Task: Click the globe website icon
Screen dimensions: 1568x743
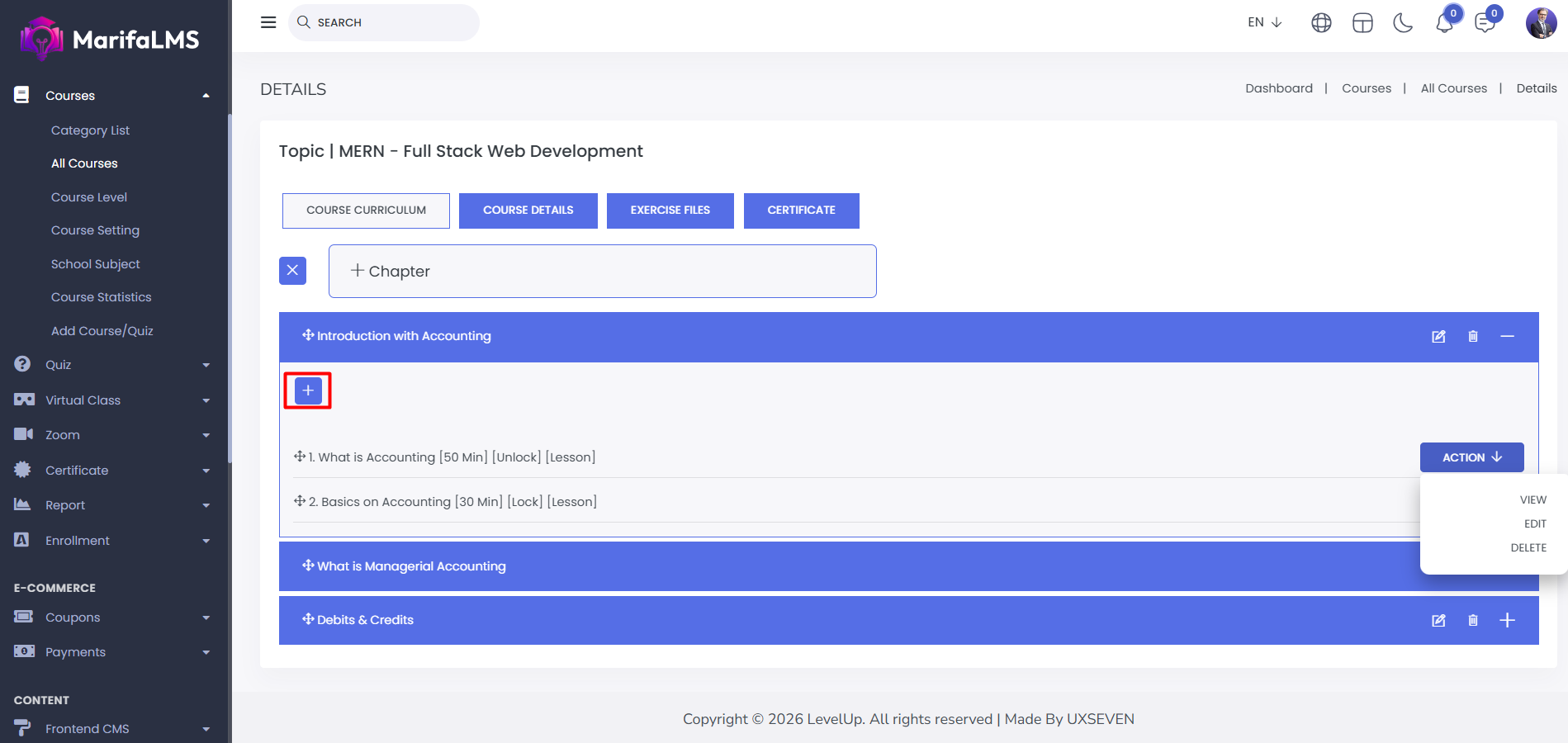Action: point(1321,23)
